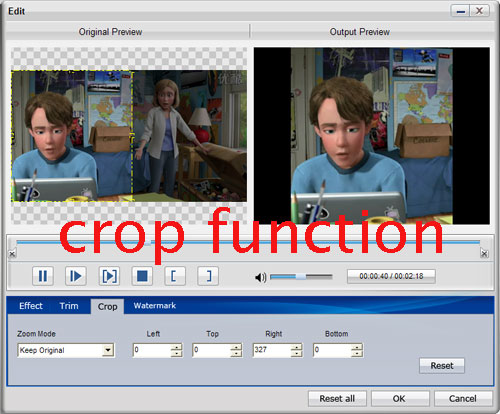500x414 pixels.
Task: Click the Top crop input field
Action: click(x=212, y=350)
